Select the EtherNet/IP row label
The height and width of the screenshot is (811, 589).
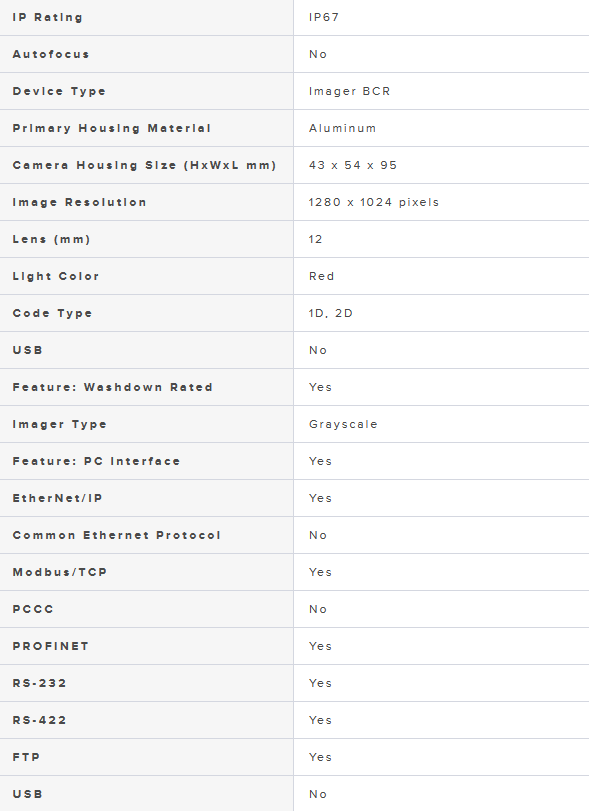[57, 499]
